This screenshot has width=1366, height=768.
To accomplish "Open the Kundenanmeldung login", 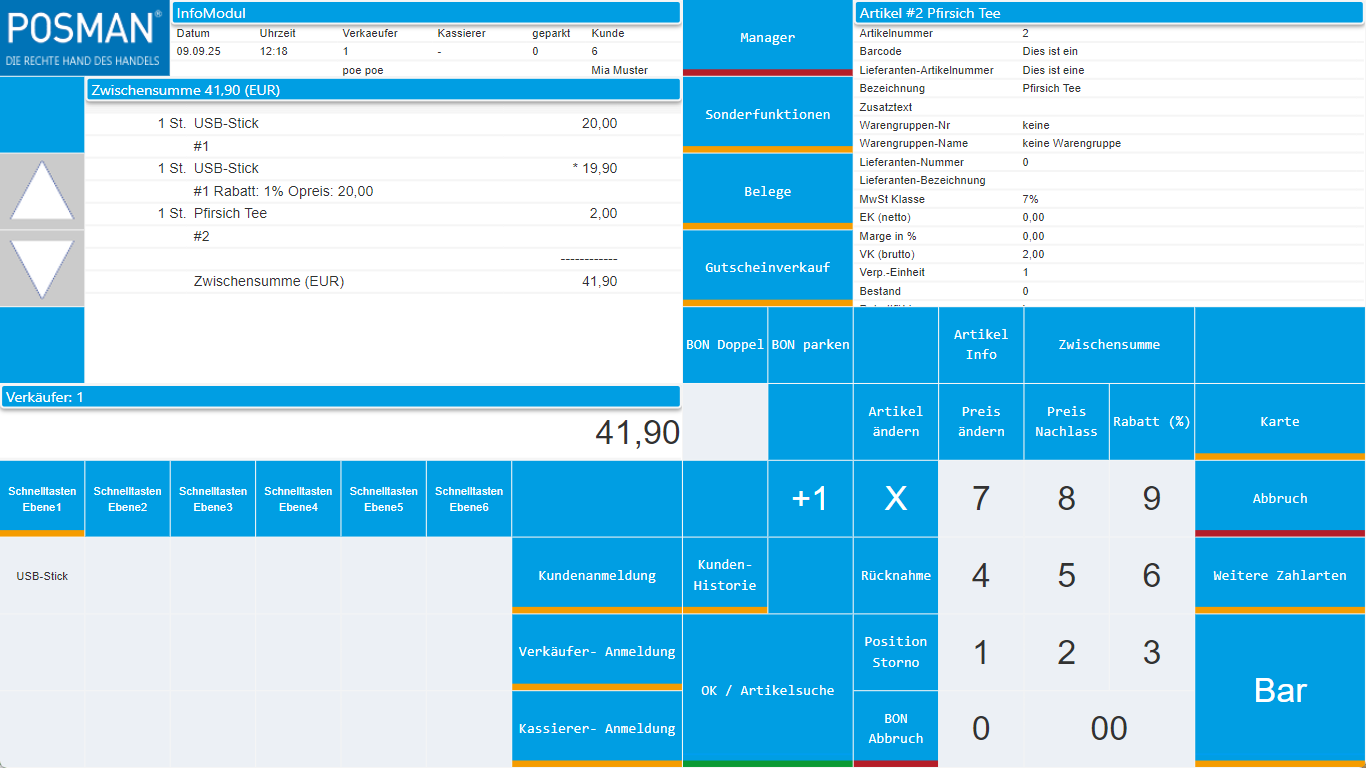I will coord(596,575).
